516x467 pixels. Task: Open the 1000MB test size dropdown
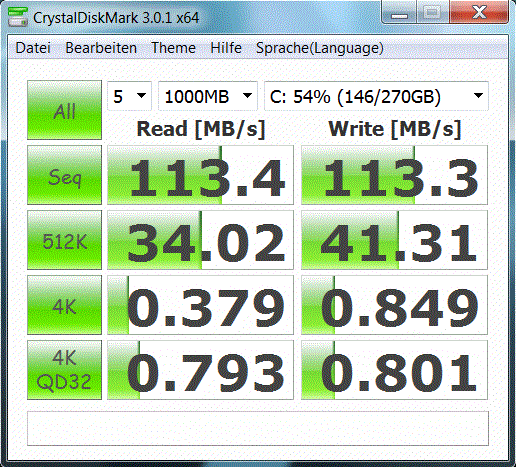coord(208,96)
